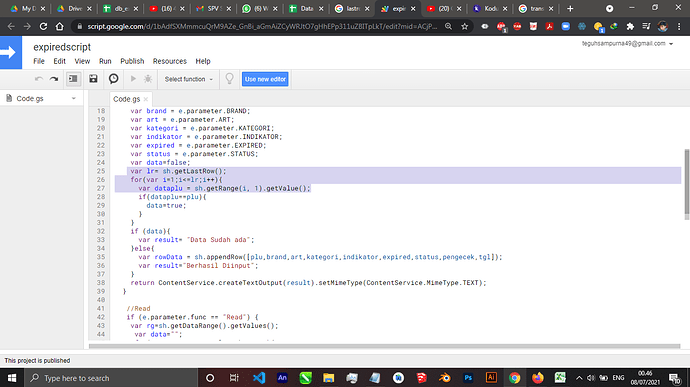Viewport: 690px width, 387px height.
Task: Click the blue arrow Apps Script logo
Action: click(11, 52)
